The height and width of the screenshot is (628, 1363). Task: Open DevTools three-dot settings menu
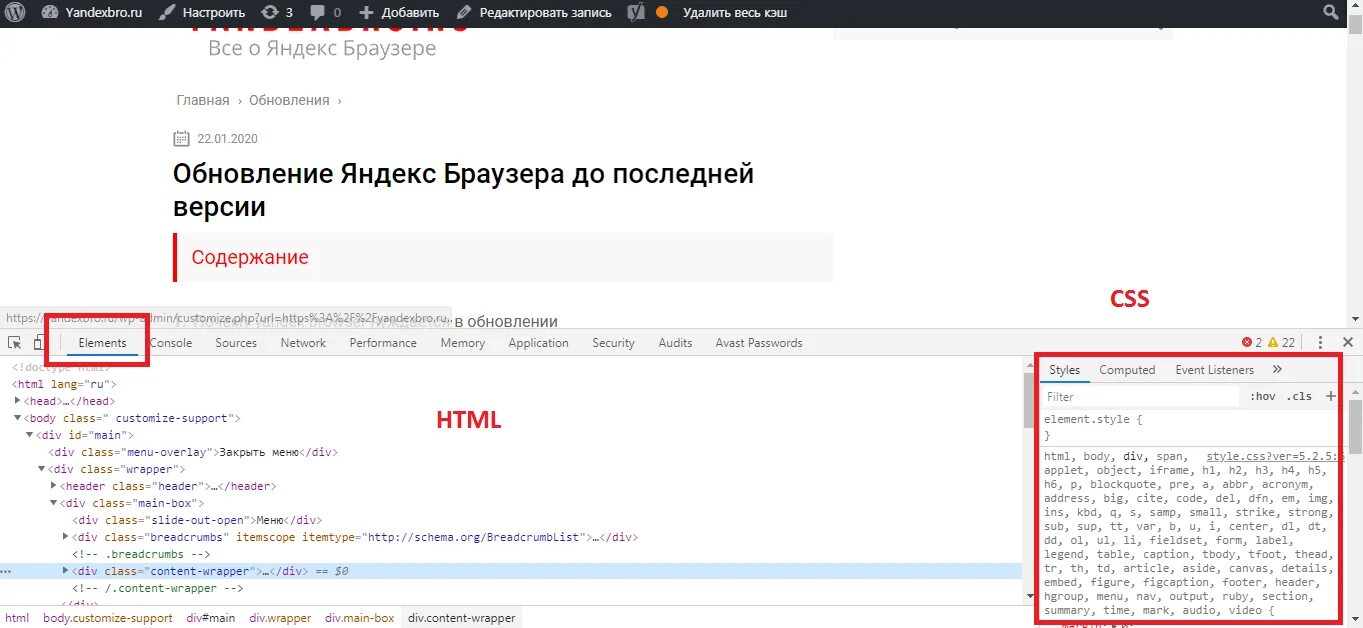(x=1320, y=342)
